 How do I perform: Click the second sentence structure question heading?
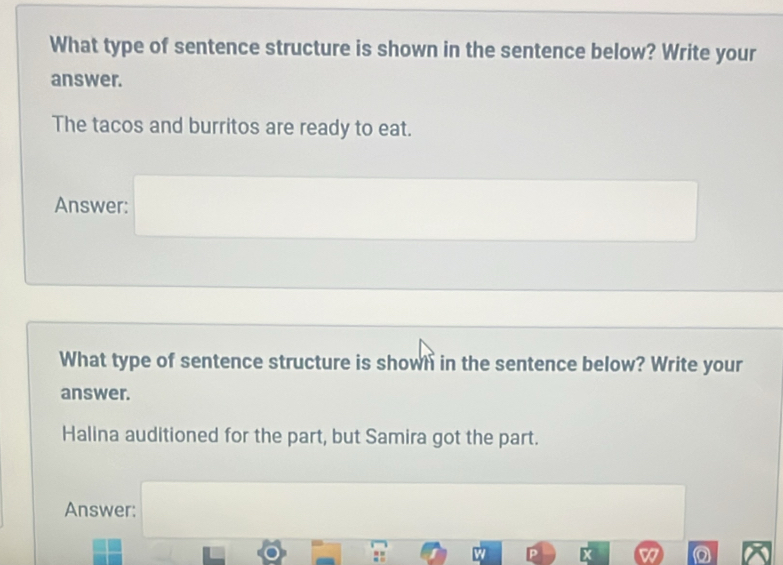(400, 363)
